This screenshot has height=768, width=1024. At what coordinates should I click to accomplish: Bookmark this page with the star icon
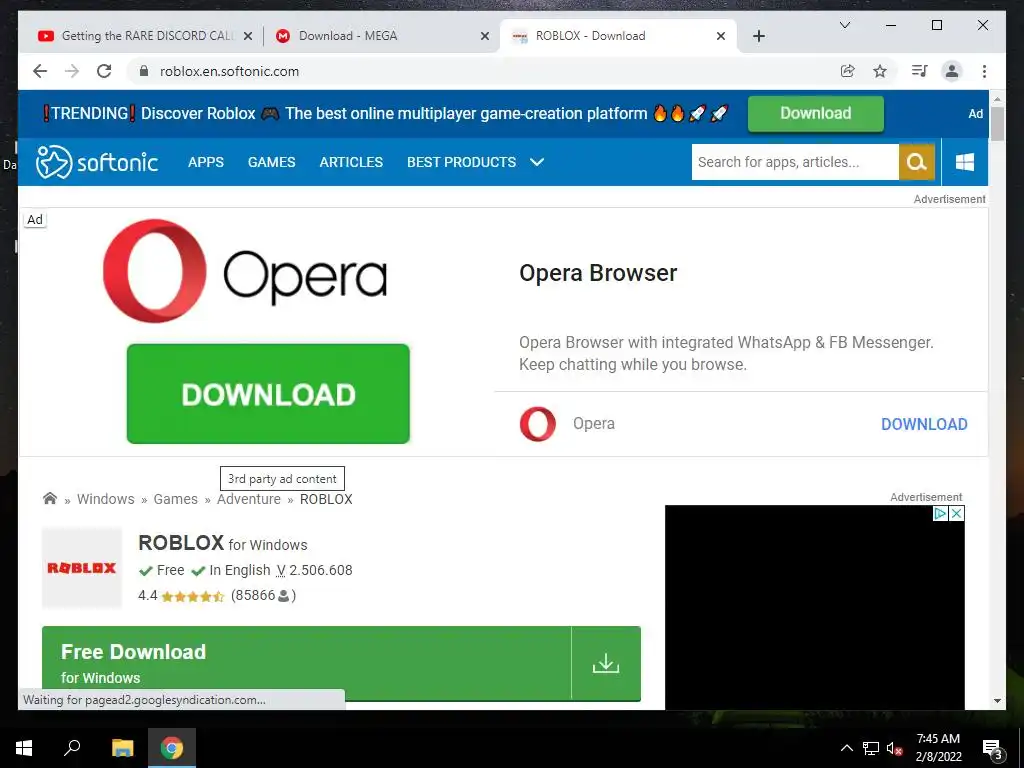pyautogui.click(x=880, y=71)
